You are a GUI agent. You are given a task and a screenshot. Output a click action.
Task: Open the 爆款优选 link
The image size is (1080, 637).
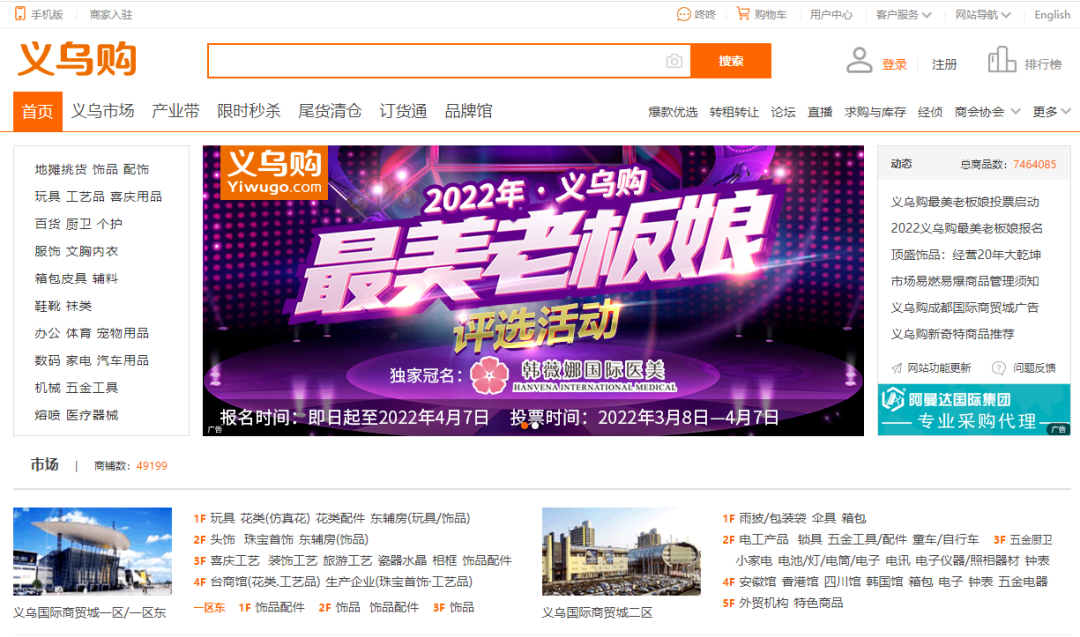pos(673,112)
